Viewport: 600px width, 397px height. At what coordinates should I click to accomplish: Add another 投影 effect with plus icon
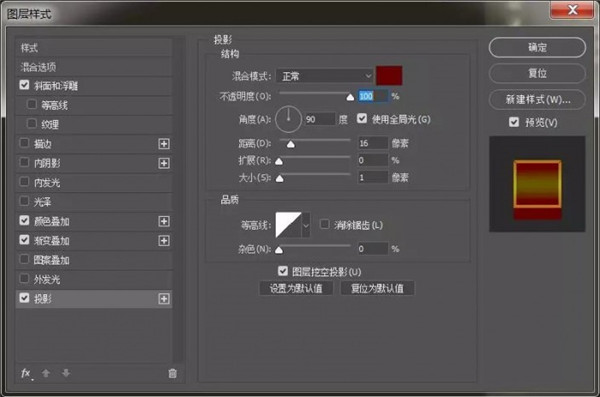[x=164, y=299]
